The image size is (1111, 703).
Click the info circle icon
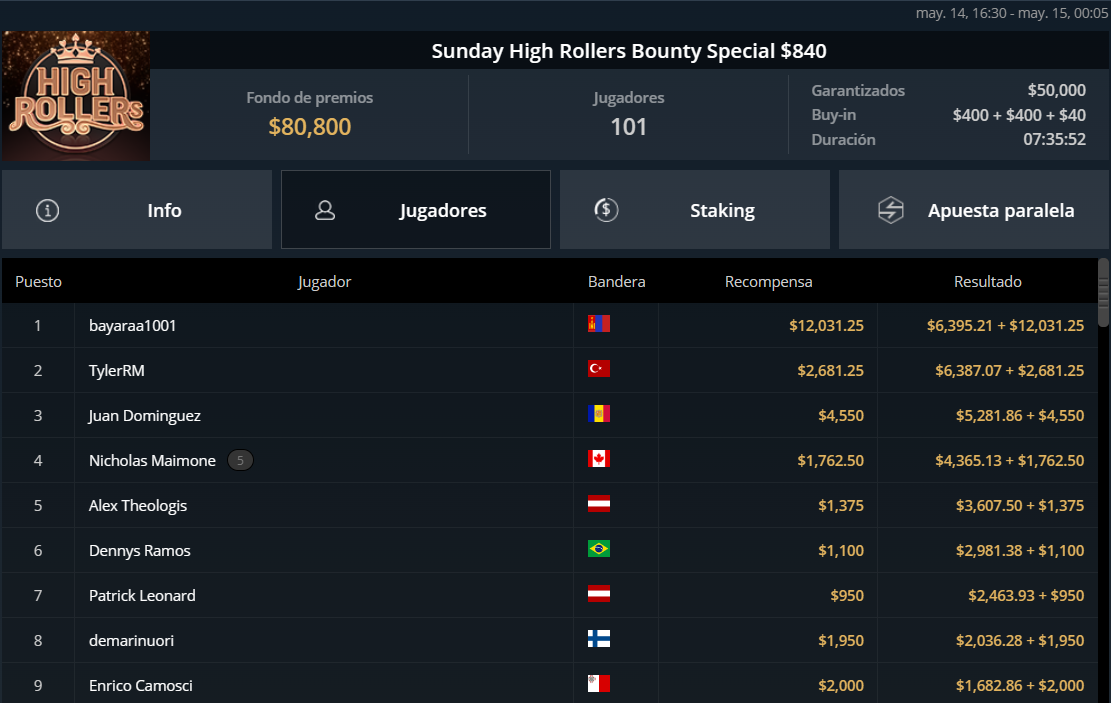click(47, 210)
